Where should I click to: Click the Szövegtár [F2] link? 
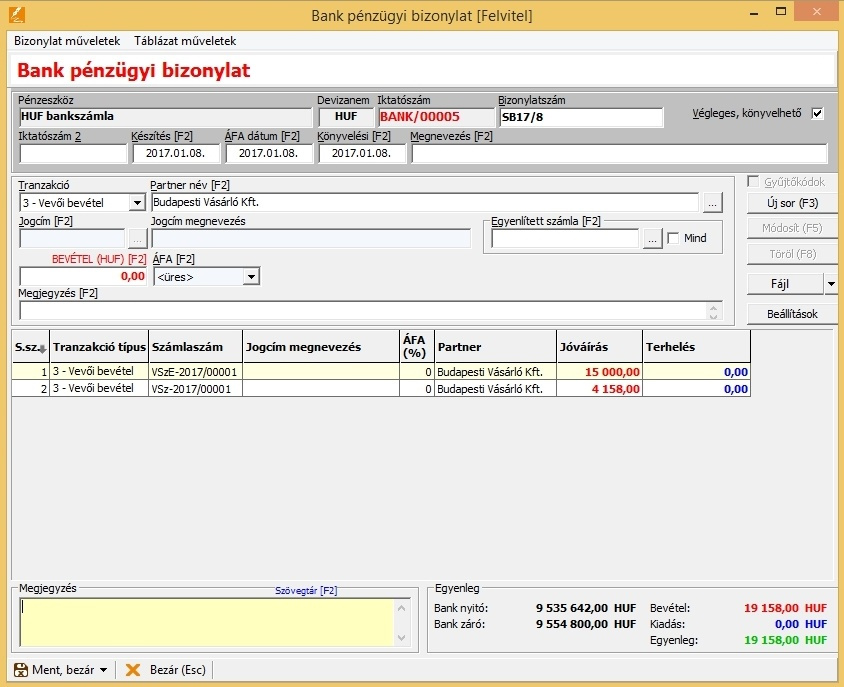(306, 590)
